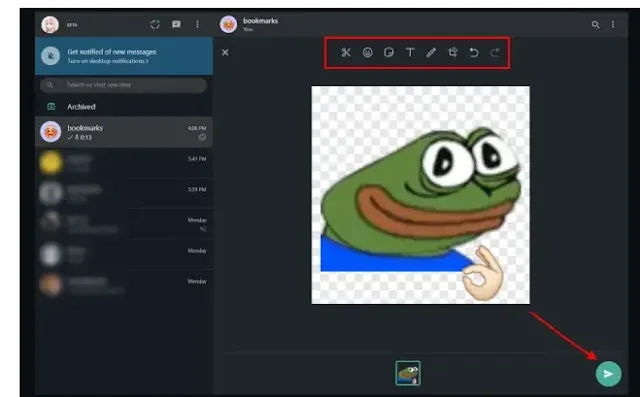Focus the Search or start new chat field

pyautogui.click(x=123, y=85)
